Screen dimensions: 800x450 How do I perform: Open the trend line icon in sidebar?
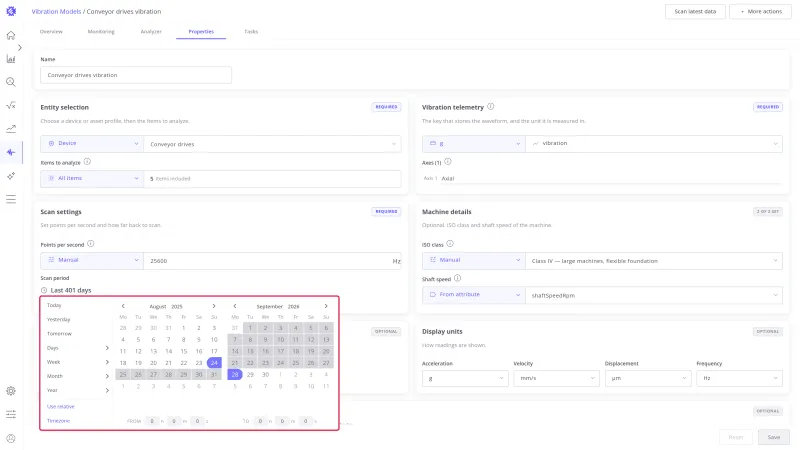11,129
